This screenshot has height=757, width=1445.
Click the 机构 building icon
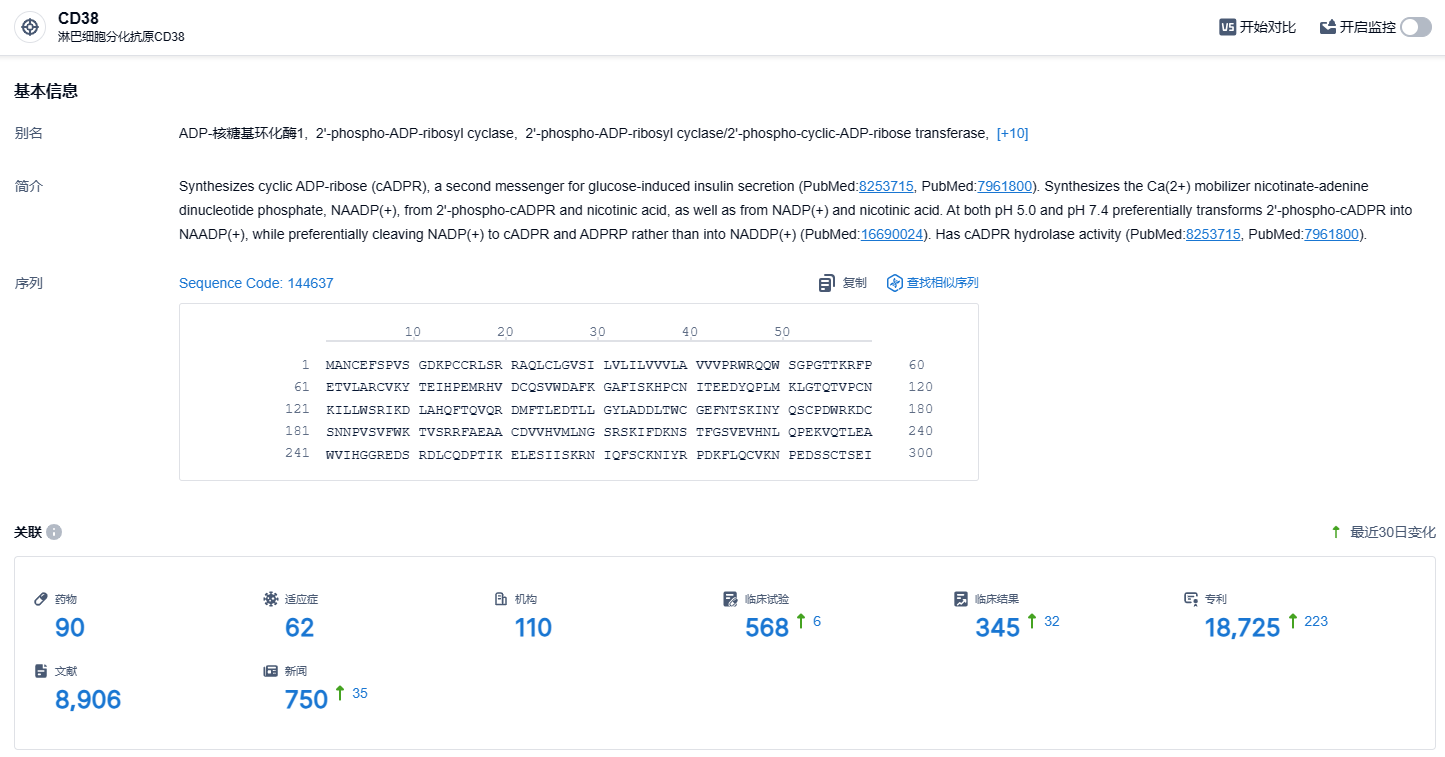501,599
